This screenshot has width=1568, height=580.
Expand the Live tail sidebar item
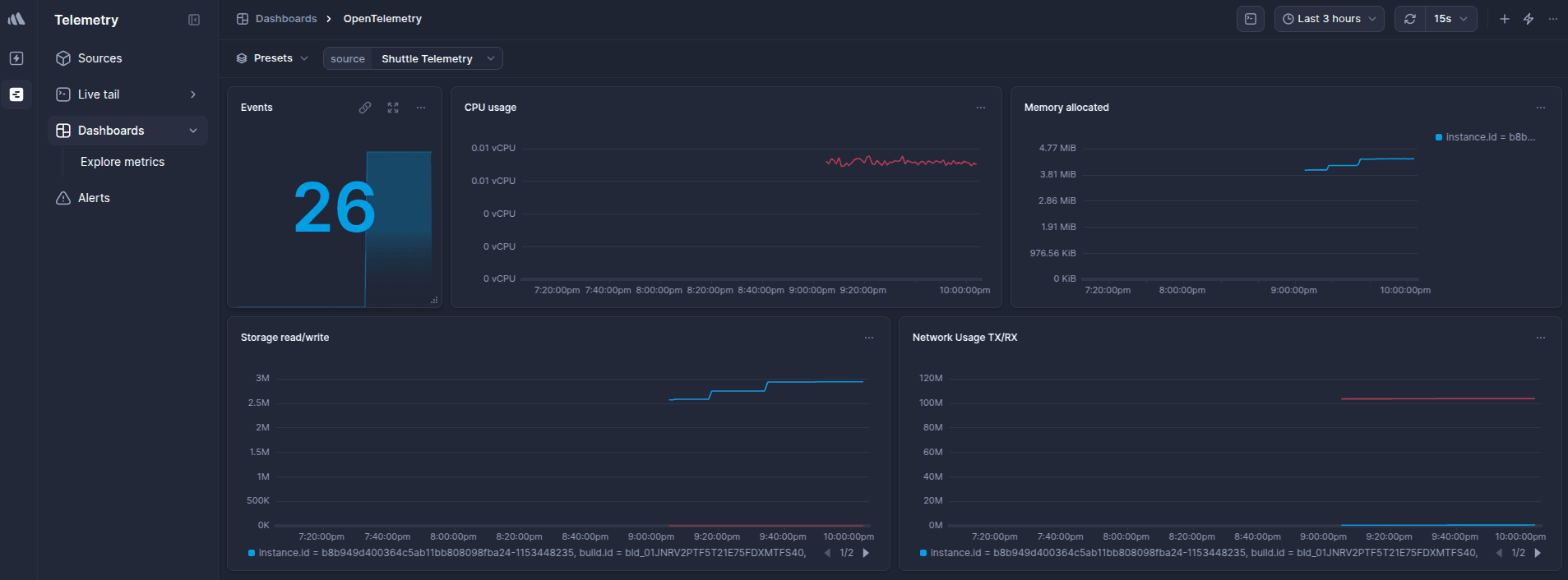[x=193, y=94]
